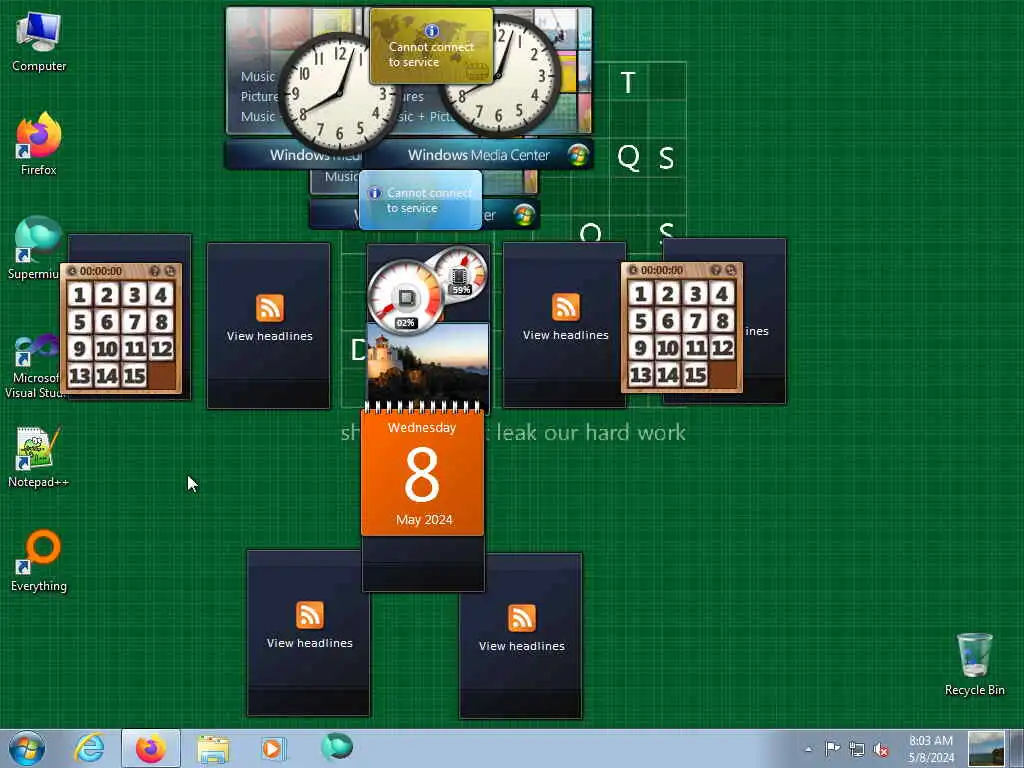Shuffle the right-hand picture puzzle
This screenshot has height=768, width=1024.
pos(731,270)
